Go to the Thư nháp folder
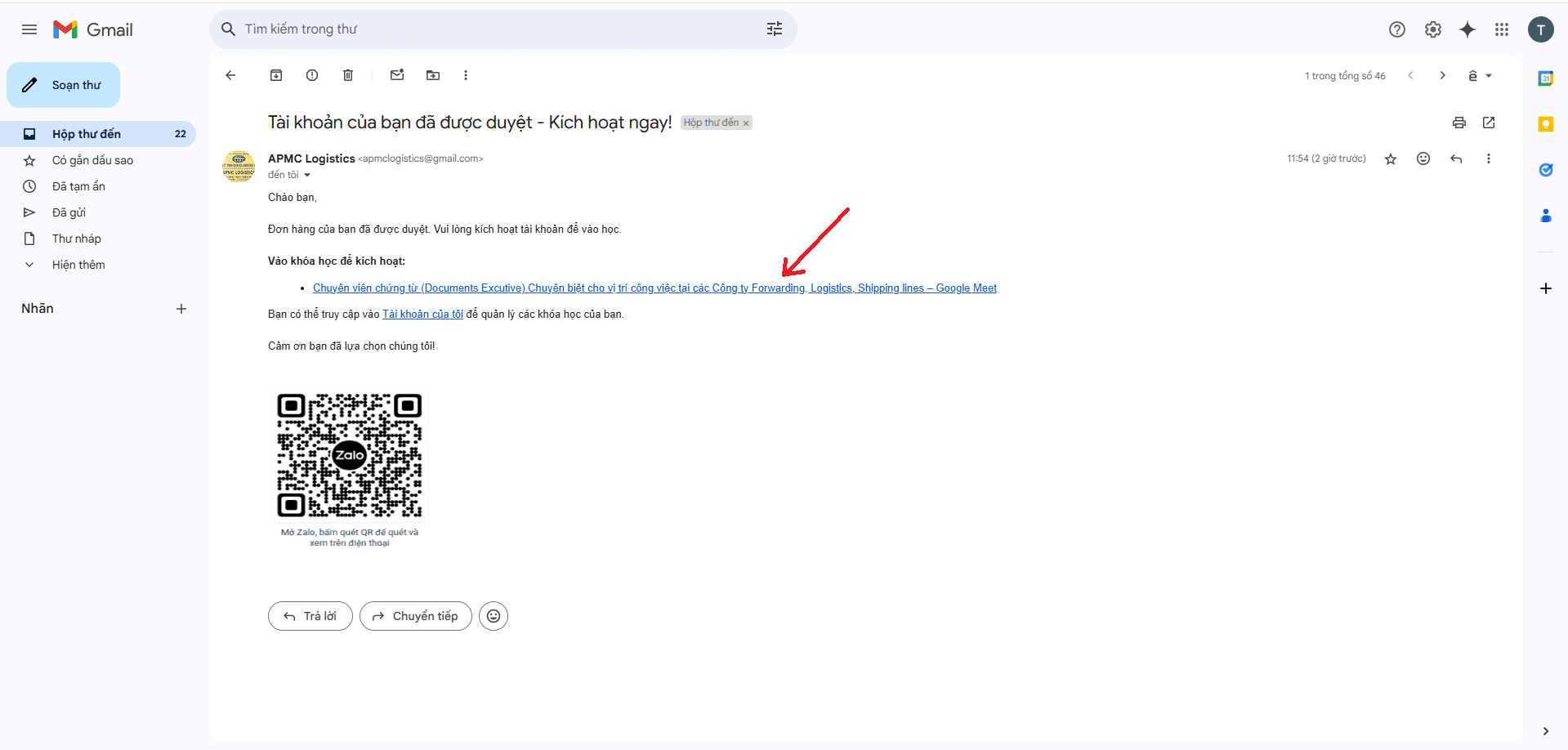 click(x=77, y=239)
